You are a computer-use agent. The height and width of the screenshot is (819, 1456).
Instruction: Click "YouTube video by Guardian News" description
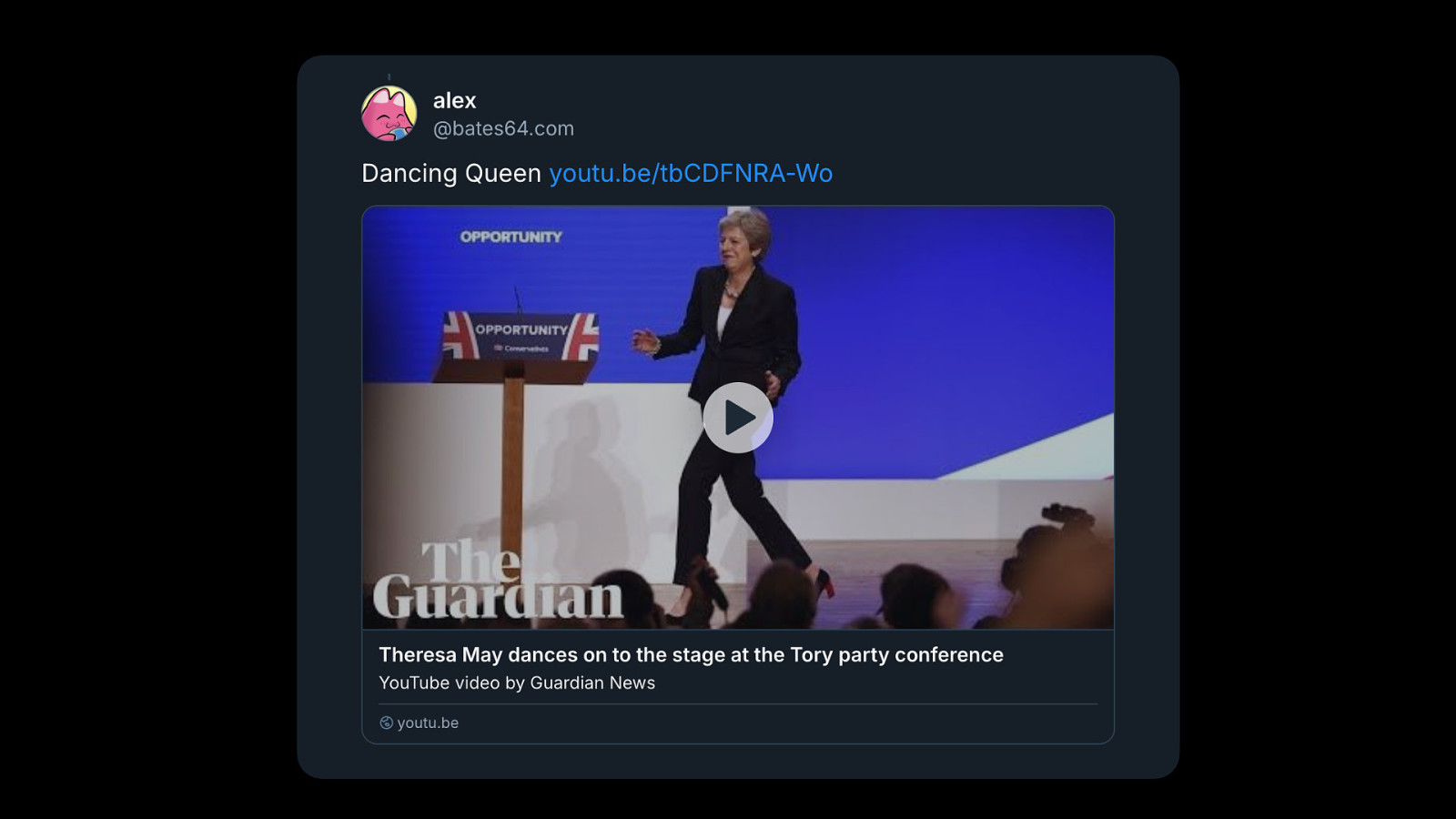(x=517, y=682)
